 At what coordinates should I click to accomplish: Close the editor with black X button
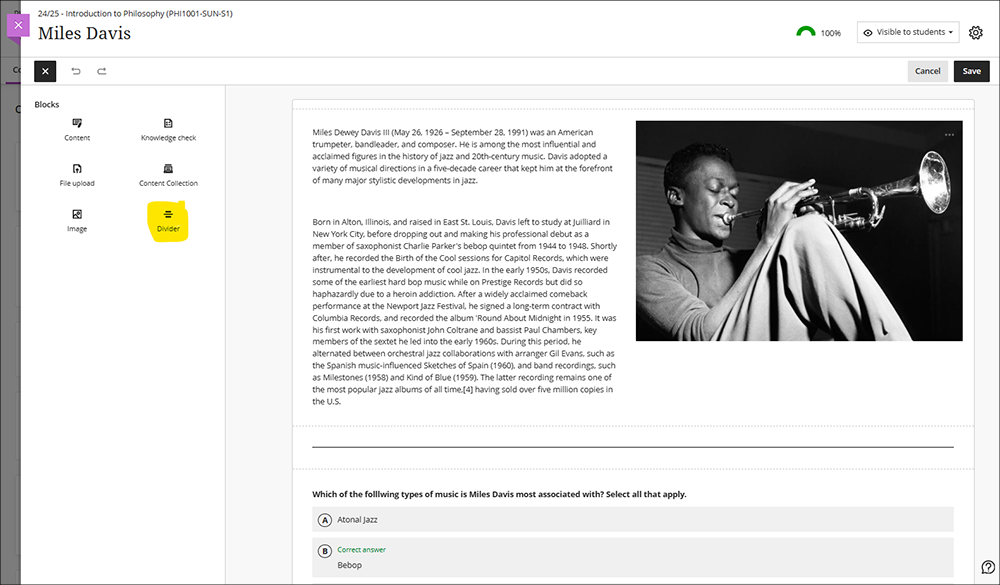click(45, 71)
